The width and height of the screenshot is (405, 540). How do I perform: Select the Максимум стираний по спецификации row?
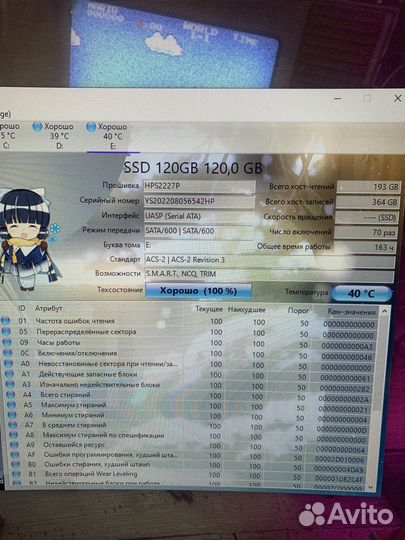coord(189,436)
